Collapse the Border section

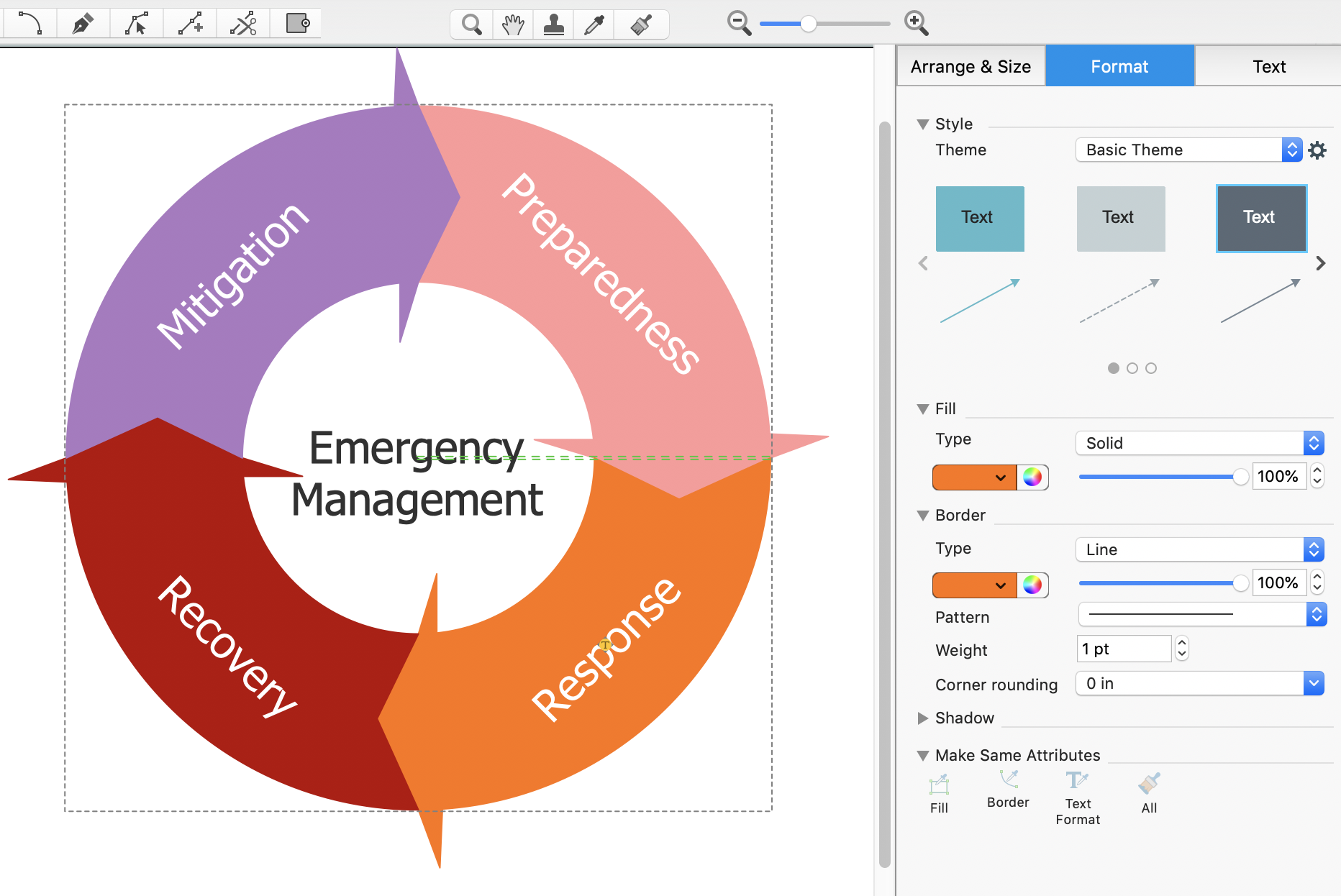[923, 516]
